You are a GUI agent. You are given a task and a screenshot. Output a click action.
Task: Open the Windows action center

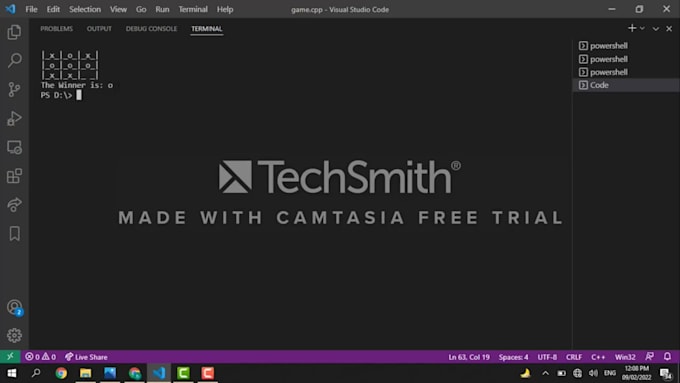click(666, 373)
